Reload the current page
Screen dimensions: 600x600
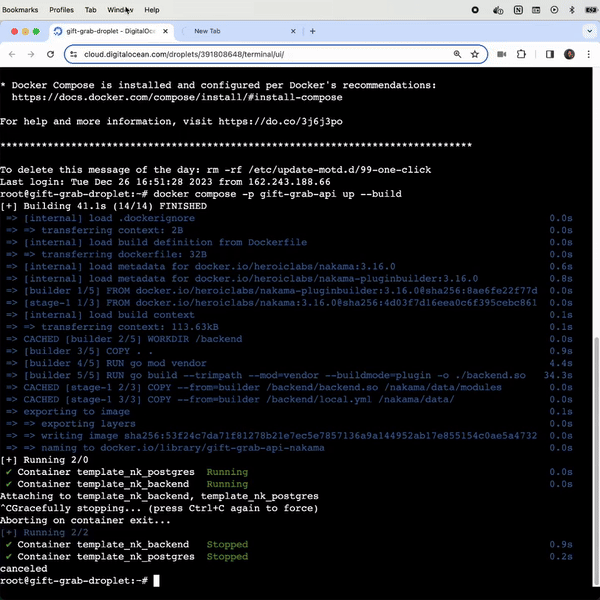(50, 54)
